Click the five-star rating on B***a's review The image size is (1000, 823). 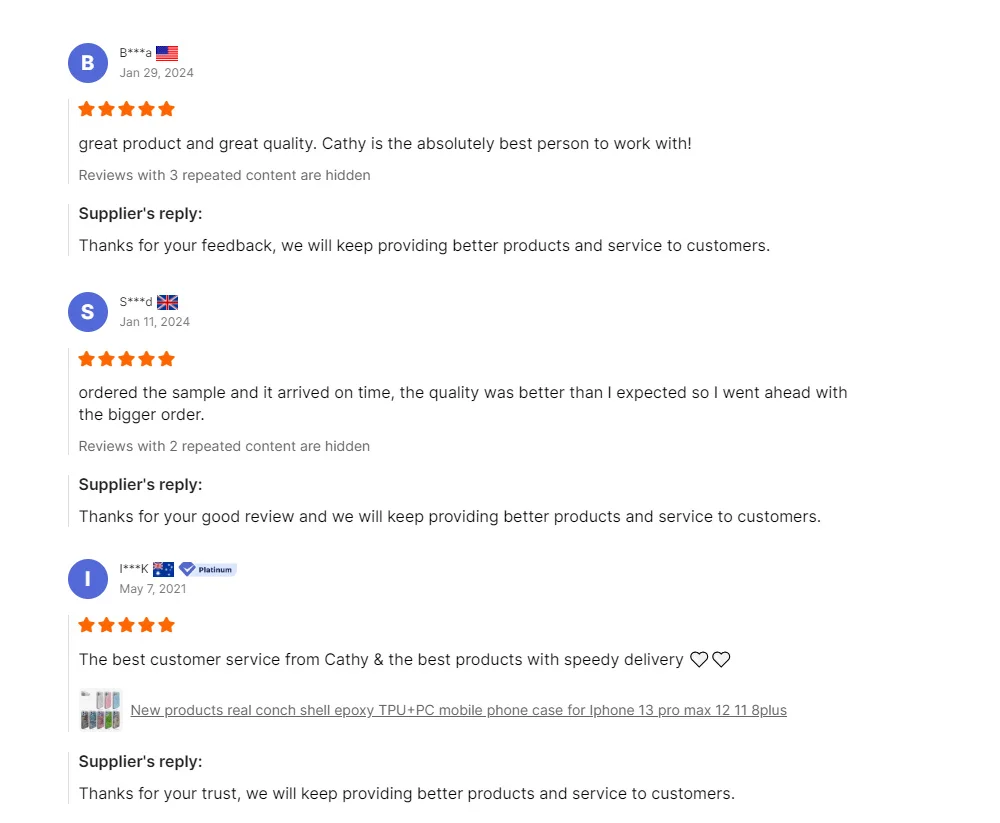tap(126, 109)
